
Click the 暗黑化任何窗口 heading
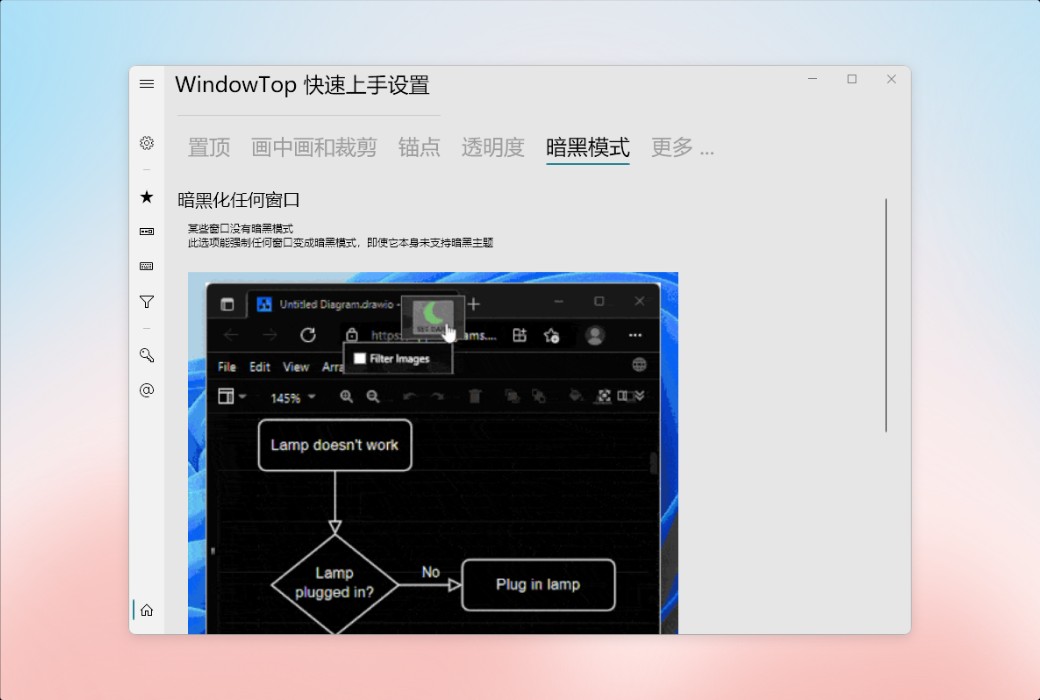239,200
